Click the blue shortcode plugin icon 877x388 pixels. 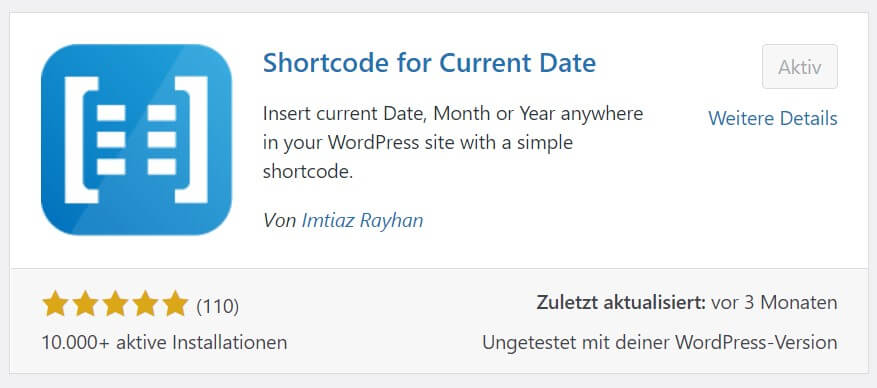pyautogui.click(x=136, y=139)
